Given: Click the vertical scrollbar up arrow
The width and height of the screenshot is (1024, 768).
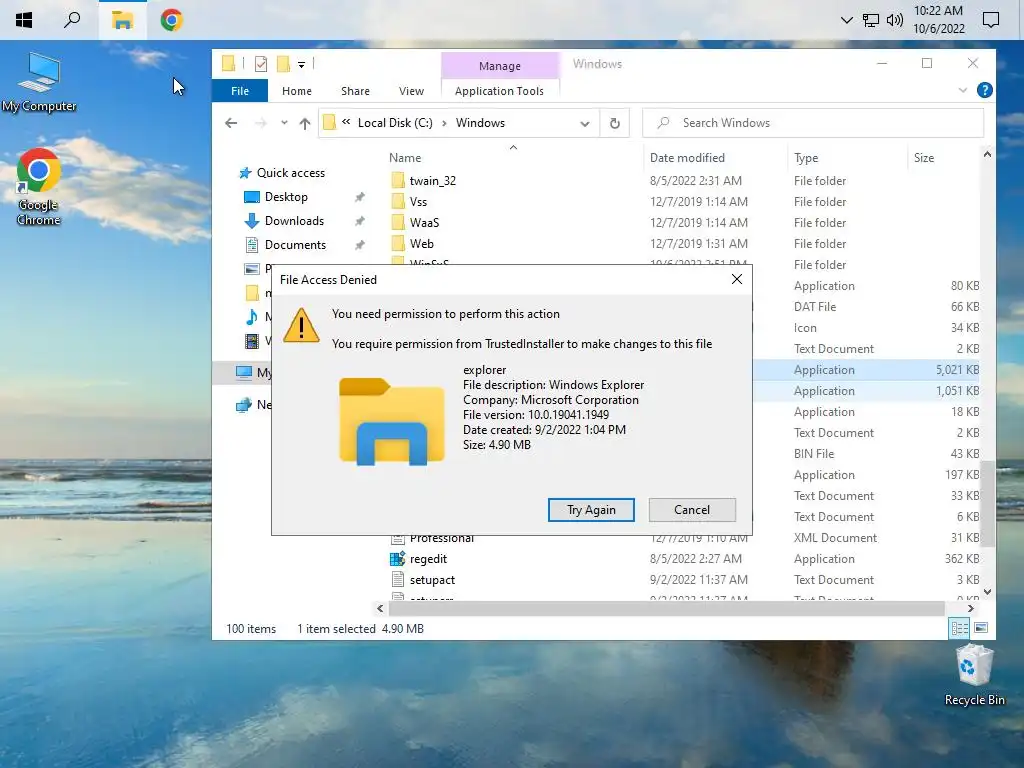Looking at the screenshot, I should [987, 154].
